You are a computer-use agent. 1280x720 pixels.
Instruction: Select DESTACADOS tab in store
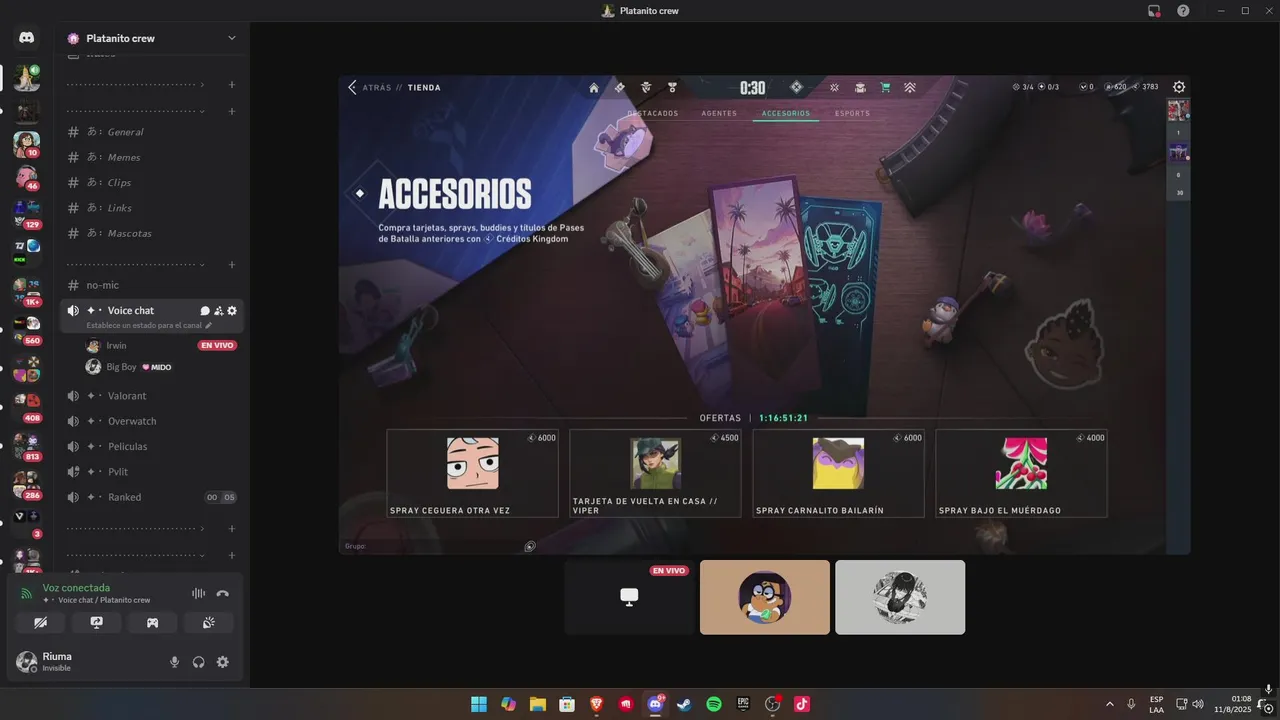pos(653,113)
